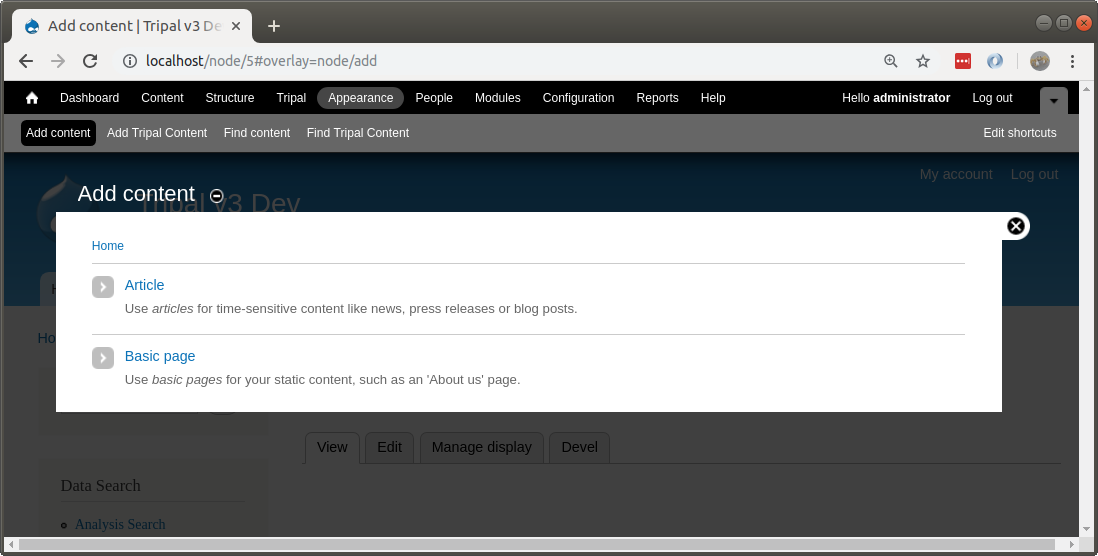This screenshot has width=1098, height=556.
Task: Click the Drupal home icon in admin bar
Action: click(32, 98)
